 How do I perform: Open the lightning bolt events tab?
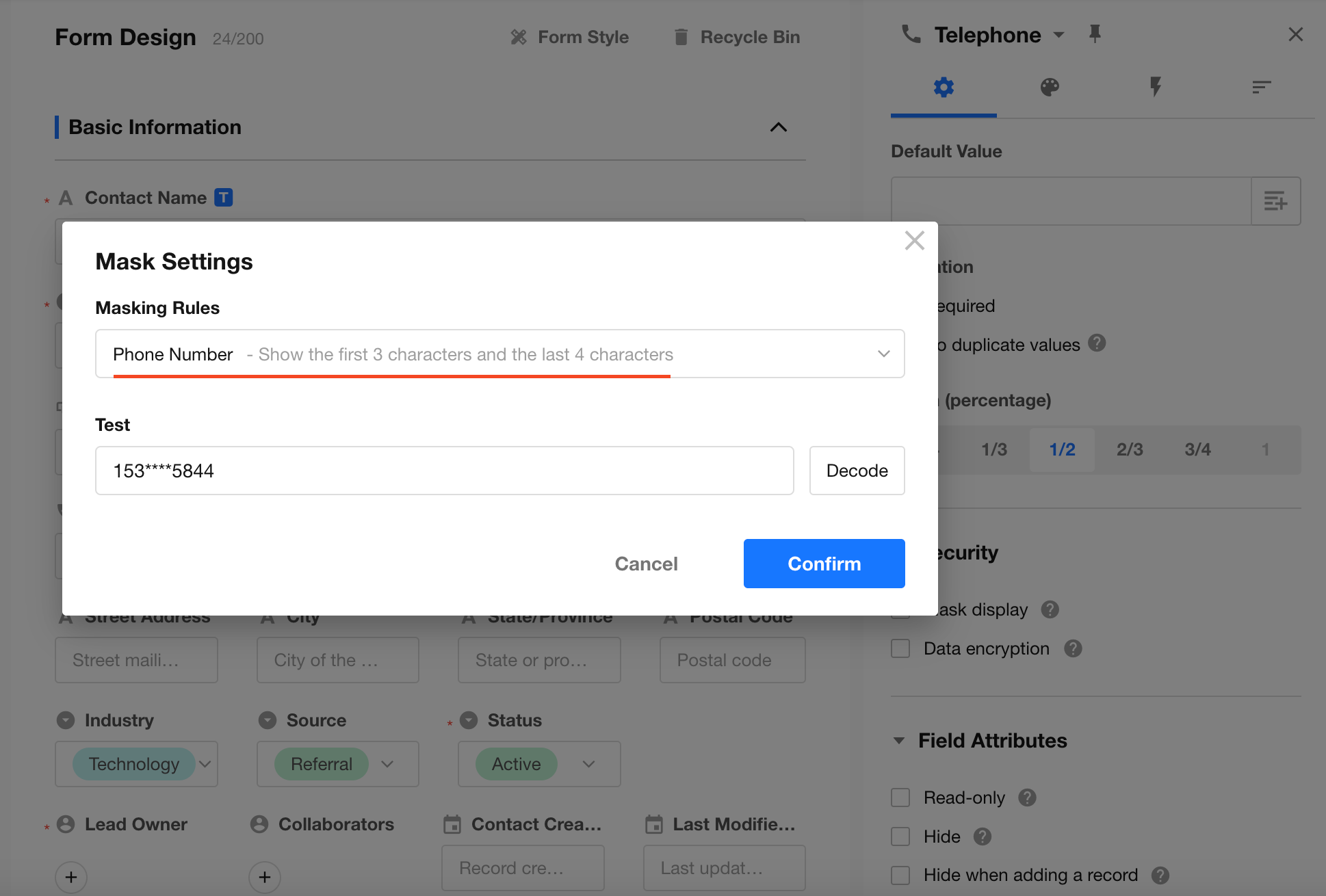[1156, 87]
